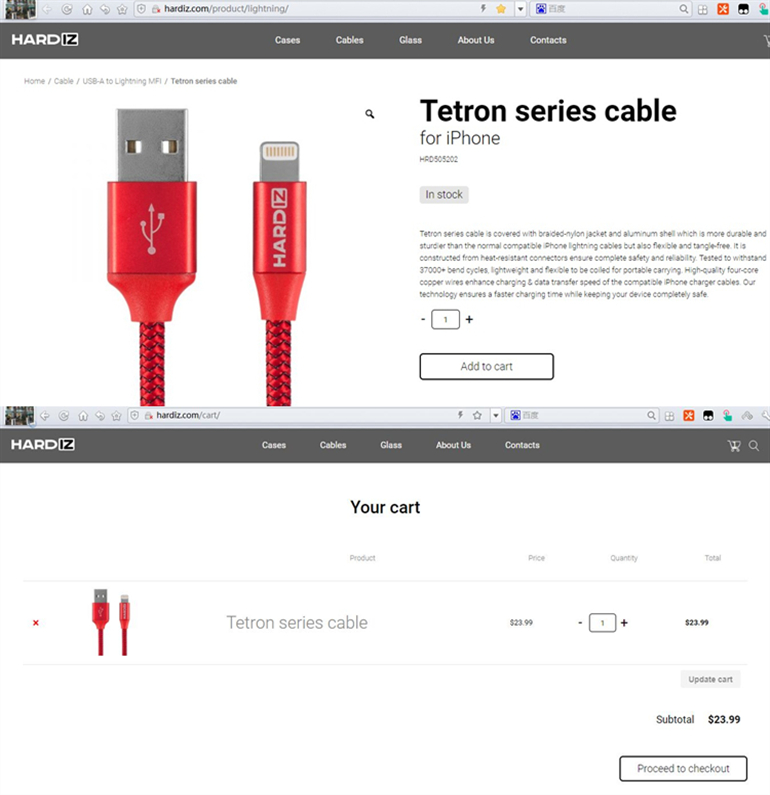
Task: Open the shopping cart icon in the cart page header
Action: pyautogui.click(x=734, y=446)
